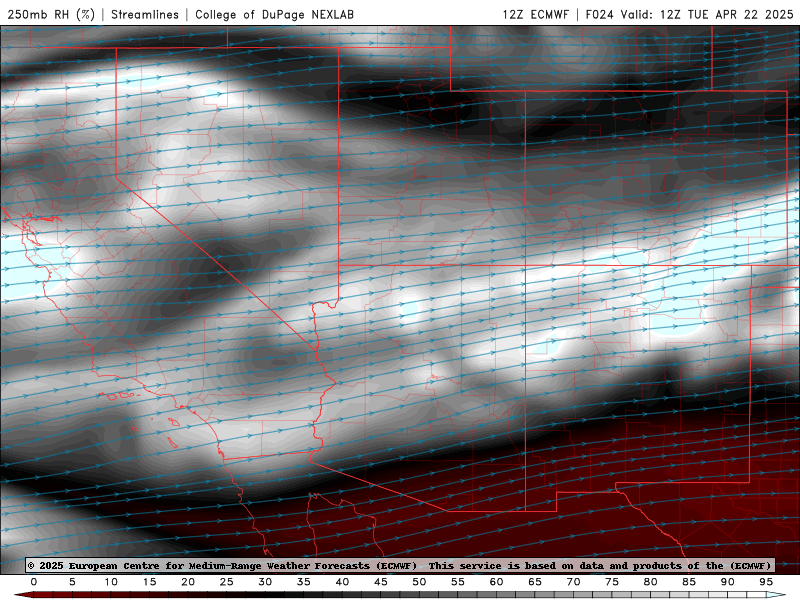The height and width of the screenshot is (600, 800).
Task: Select the "80" value on the scale
Action: click(x=651, y=582)
